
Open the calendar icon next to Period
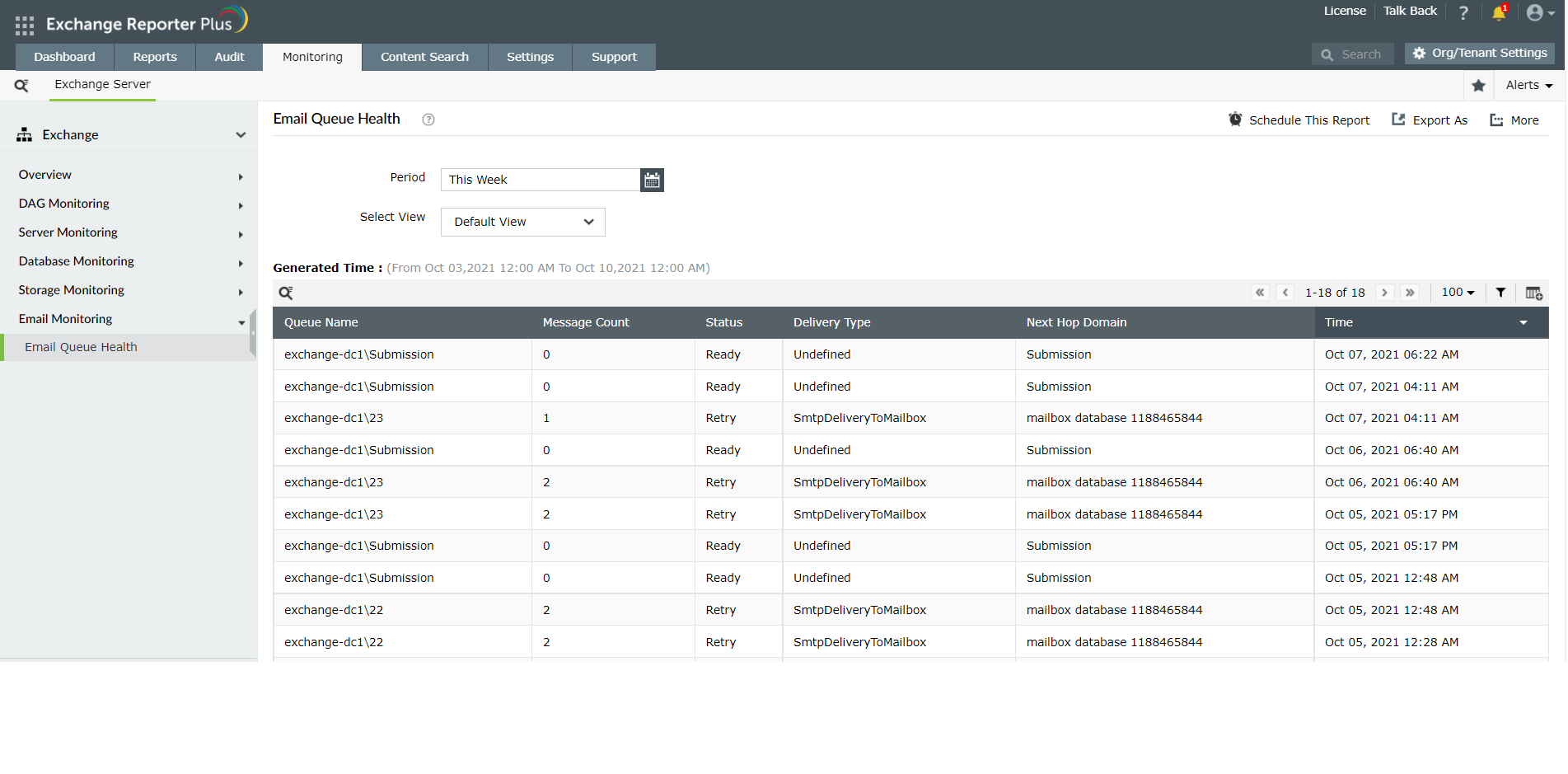(651, 180)
